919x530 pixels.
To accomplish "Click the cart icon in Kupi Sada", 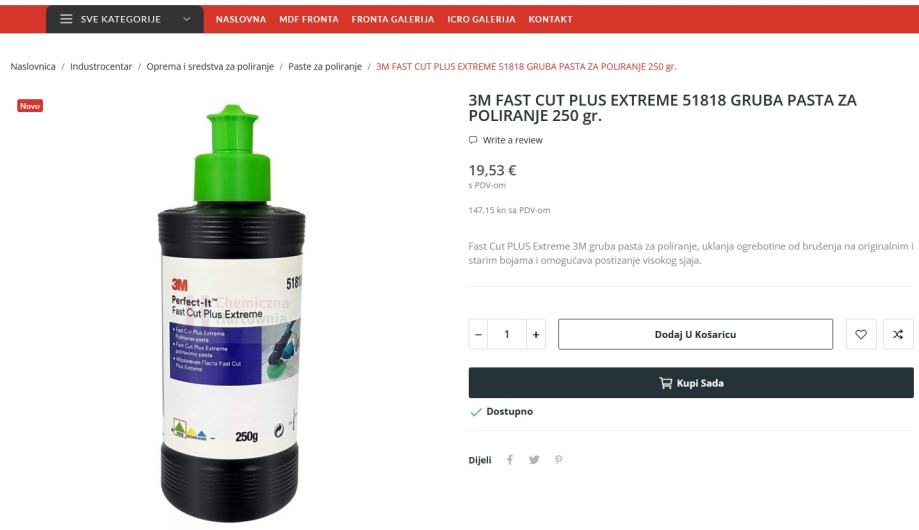I will [x=665, y=383].
